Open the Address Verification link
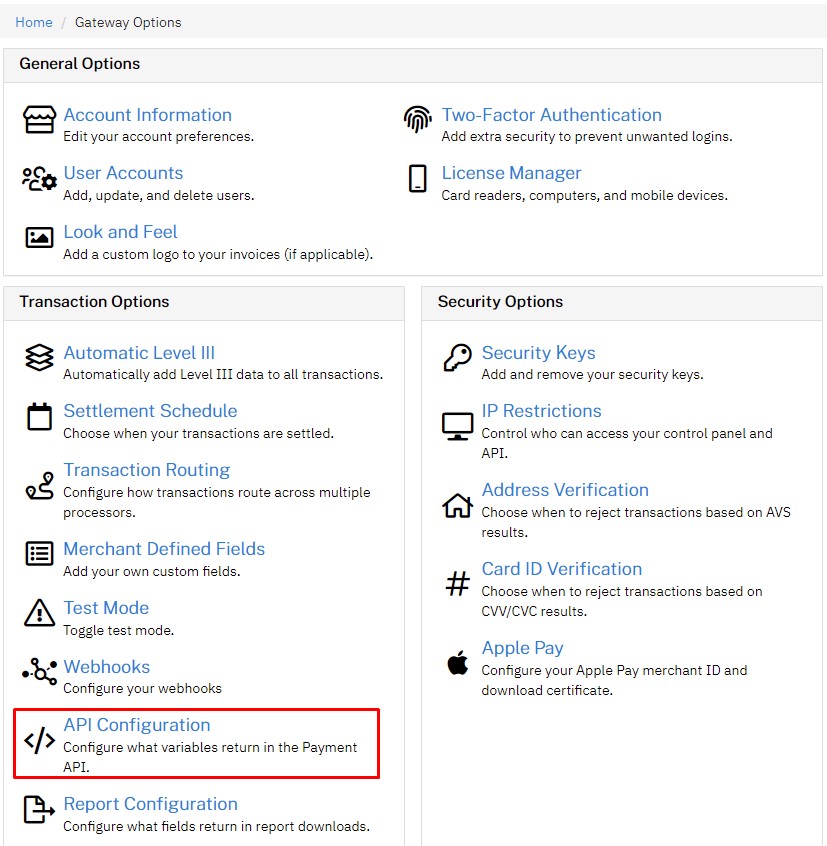827x846 pixels. (x=565, y=490)
